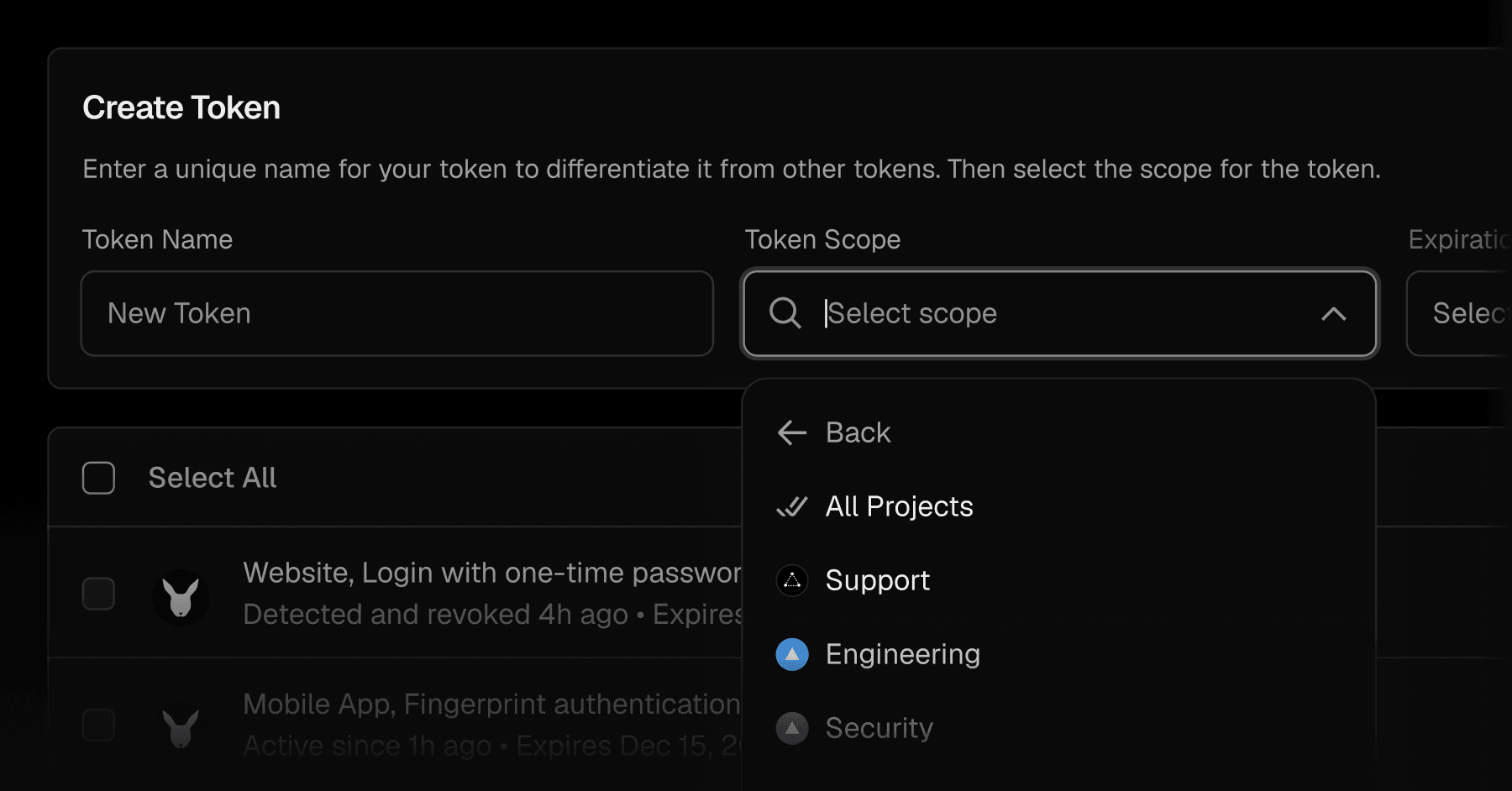Click the back arrow icon in dropdown
The height and width of the screenshot is (791, 1512).
tap(791, 432)
